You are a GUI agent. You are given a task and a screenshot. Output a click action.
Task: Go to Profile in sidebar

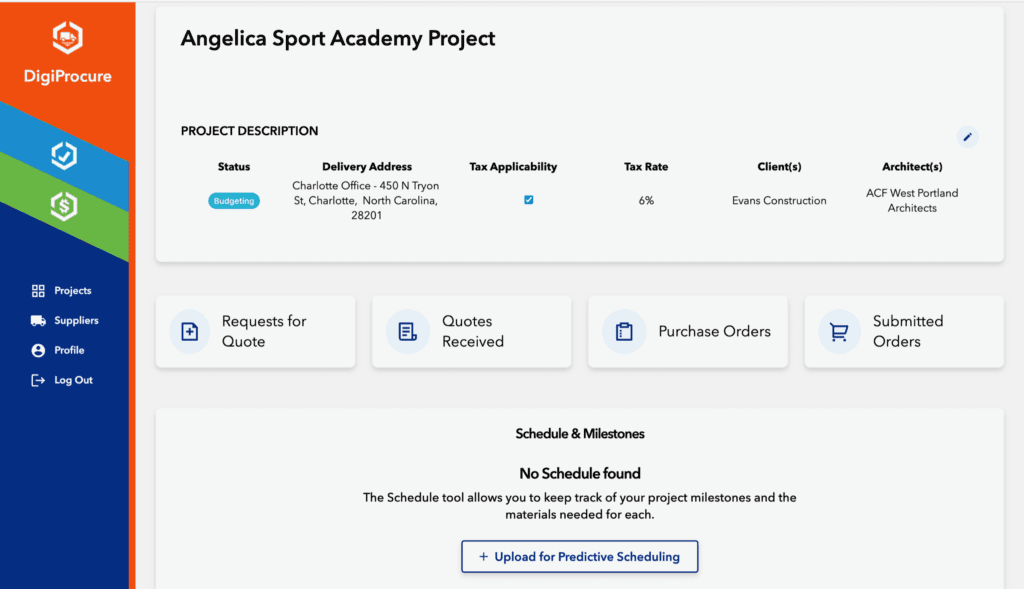[x=69, y=351]
